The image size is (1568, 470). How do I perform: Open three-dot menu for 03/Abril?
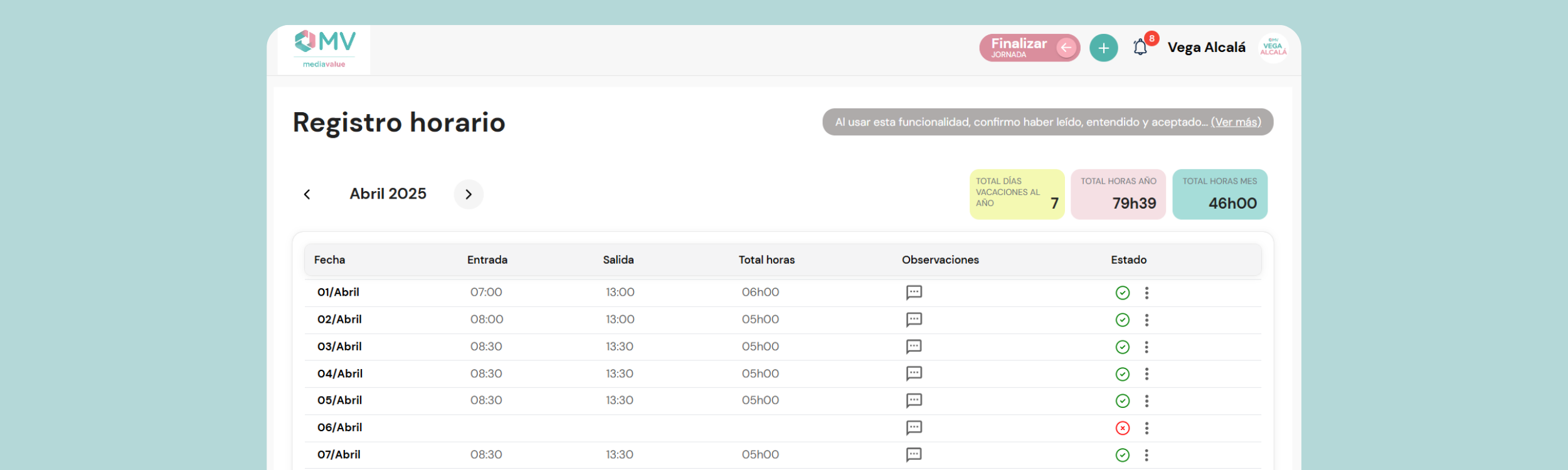click(x=1147, y=347)
